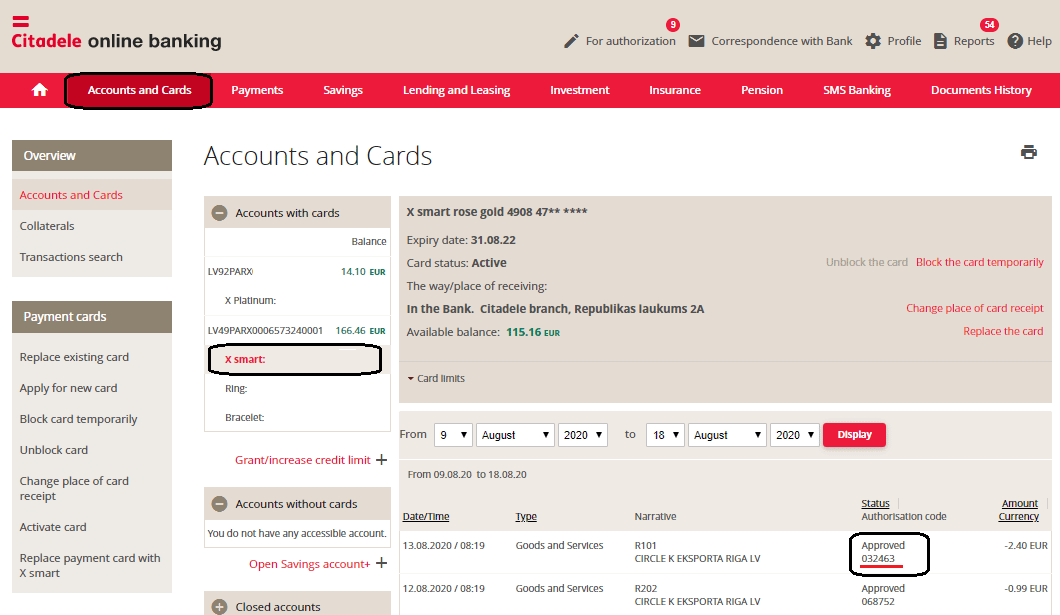This screenshot has height=615, width=1060.
Task: Open the Investment tab
Action: click(x=579, y=90)
